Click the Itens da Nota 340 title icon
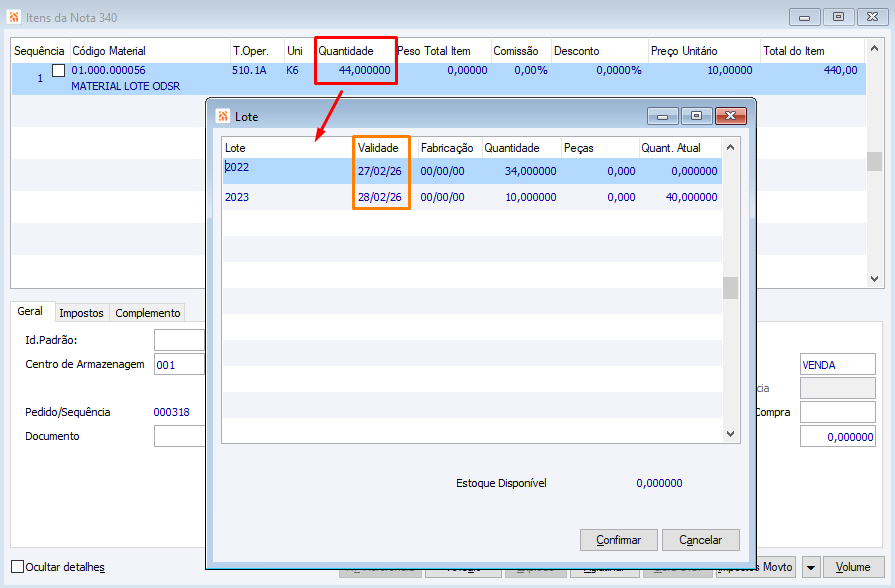 (14, 17)
